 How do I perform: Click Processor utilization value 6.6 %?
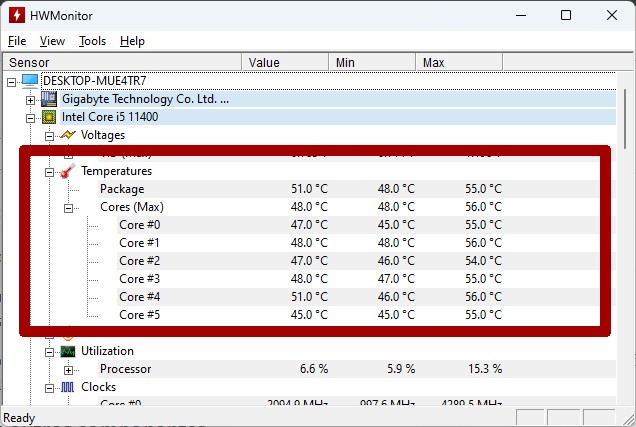tap(314, 369)
